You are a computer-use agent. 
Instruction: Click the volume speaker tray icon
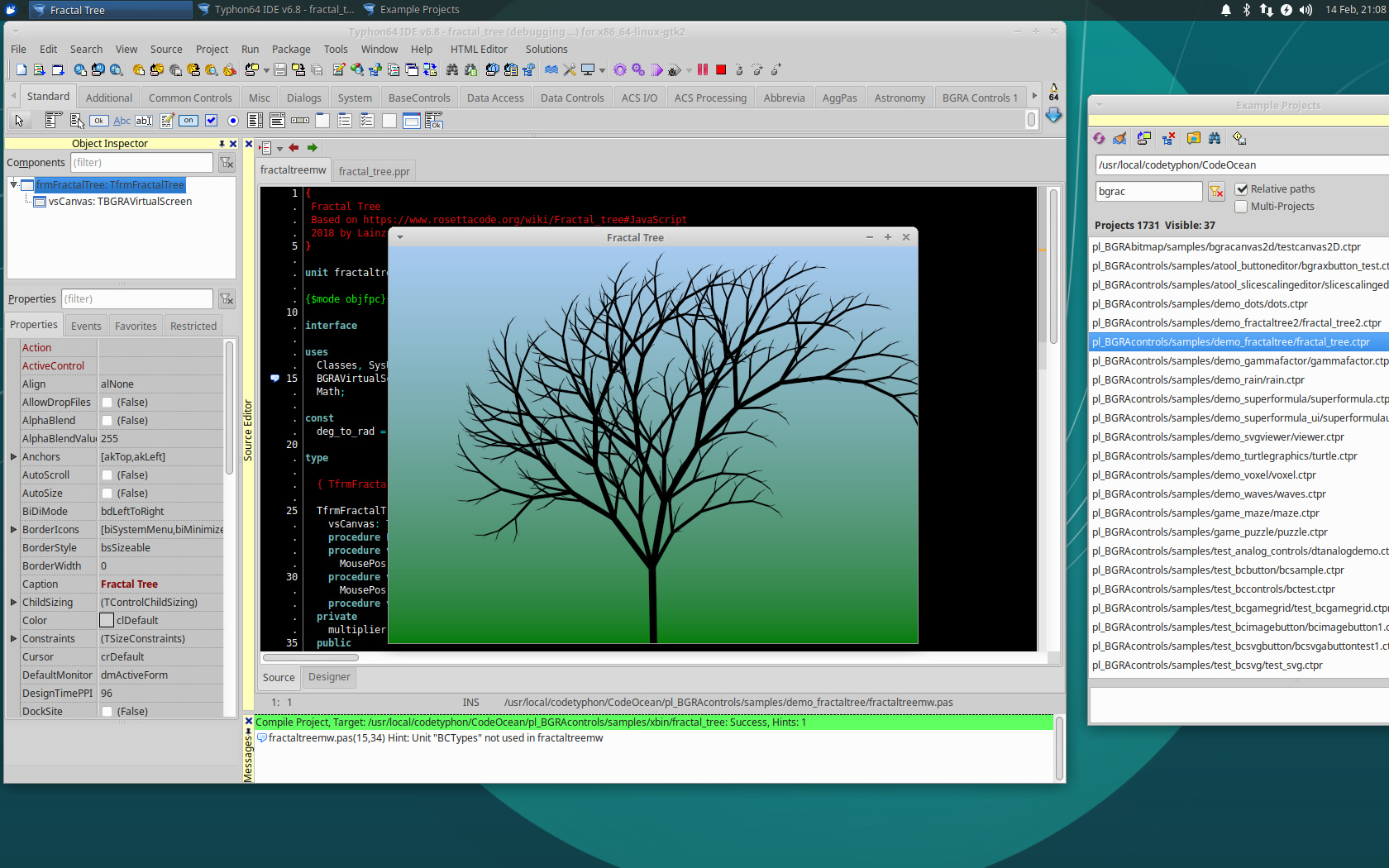[1306, 10]
